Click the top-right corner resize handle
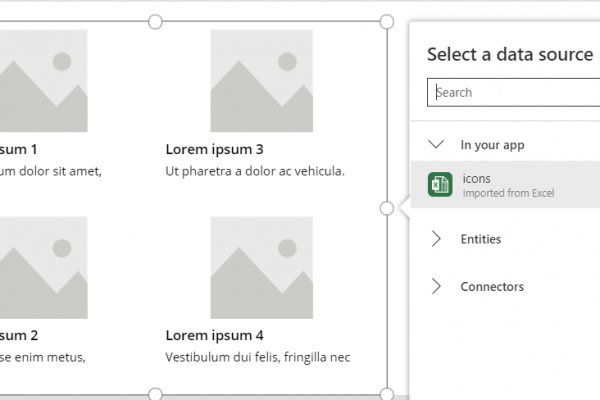This screenshot has width=600, height=400. click(x=387, y=22)
